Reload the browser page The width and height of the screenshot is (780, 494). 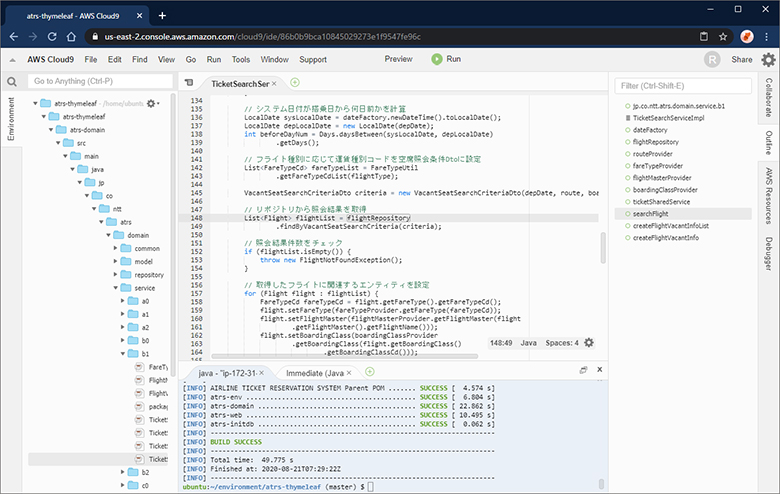[x=52, y=37]
